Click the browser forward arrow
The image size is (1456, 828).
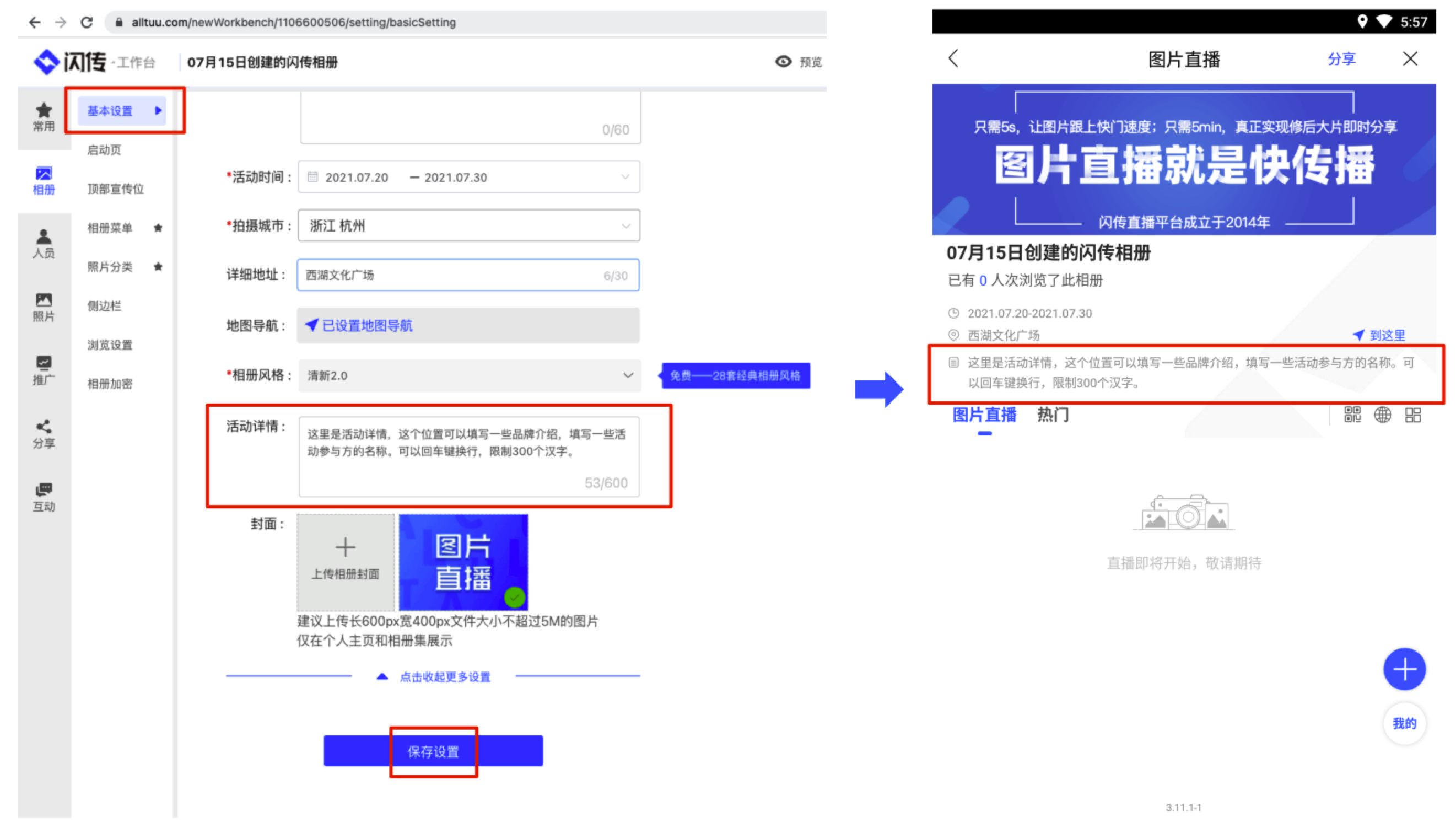[x=60, y=22]
